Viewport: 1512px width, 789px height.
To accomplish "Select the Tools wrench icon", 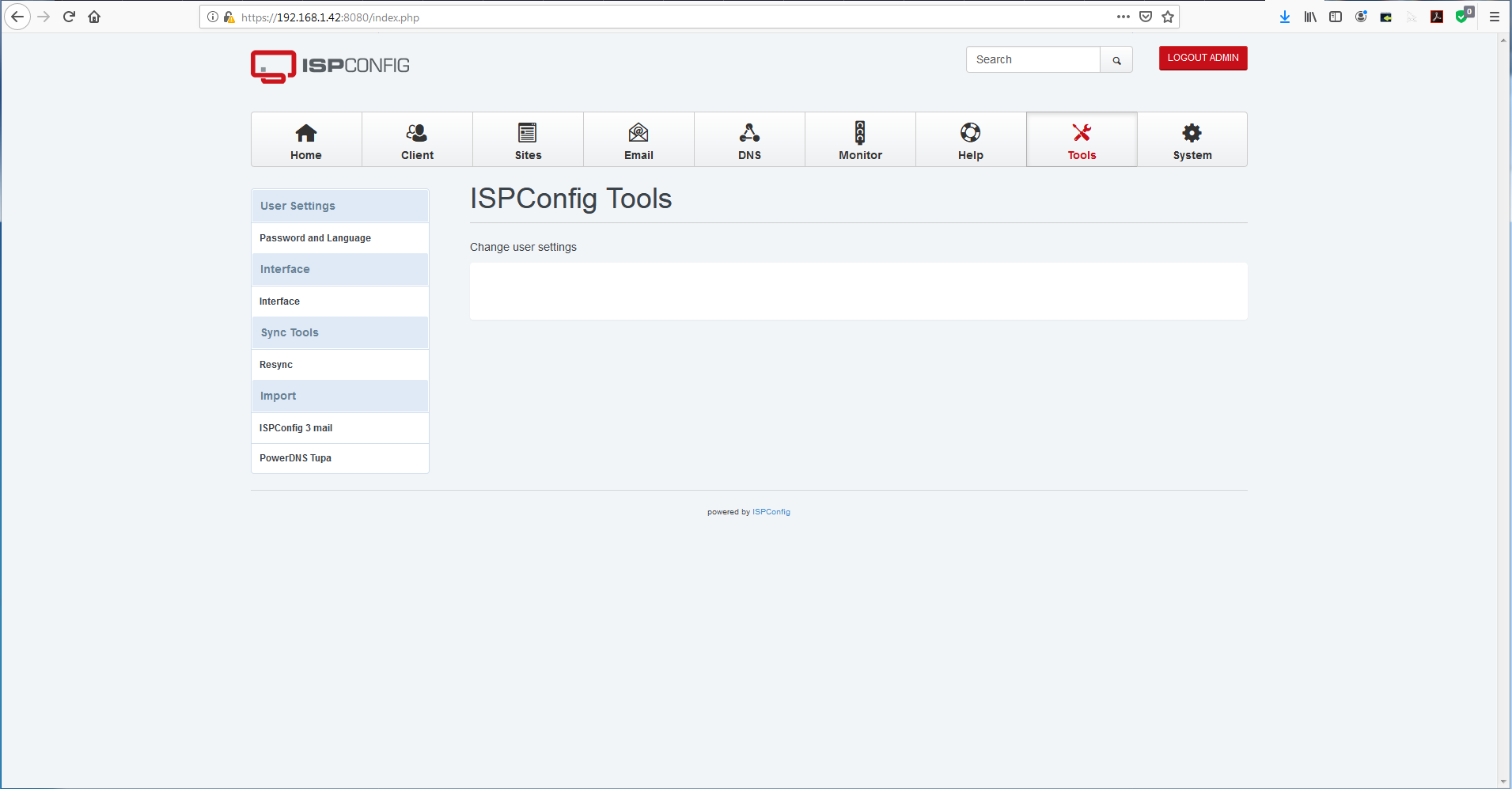I will [x=1082, y=132].
